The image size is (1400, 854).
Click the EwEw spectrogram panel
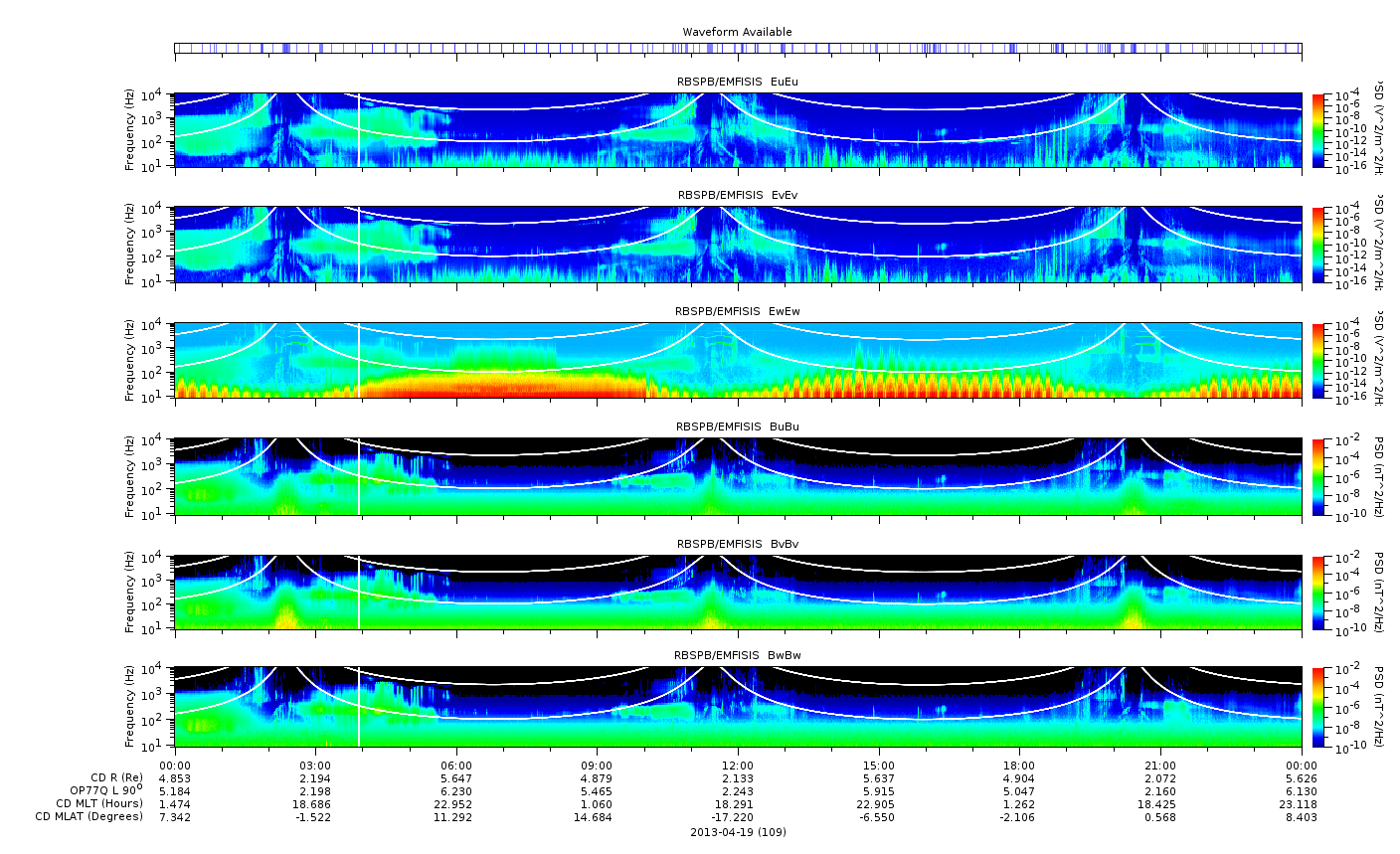point(738,361)
